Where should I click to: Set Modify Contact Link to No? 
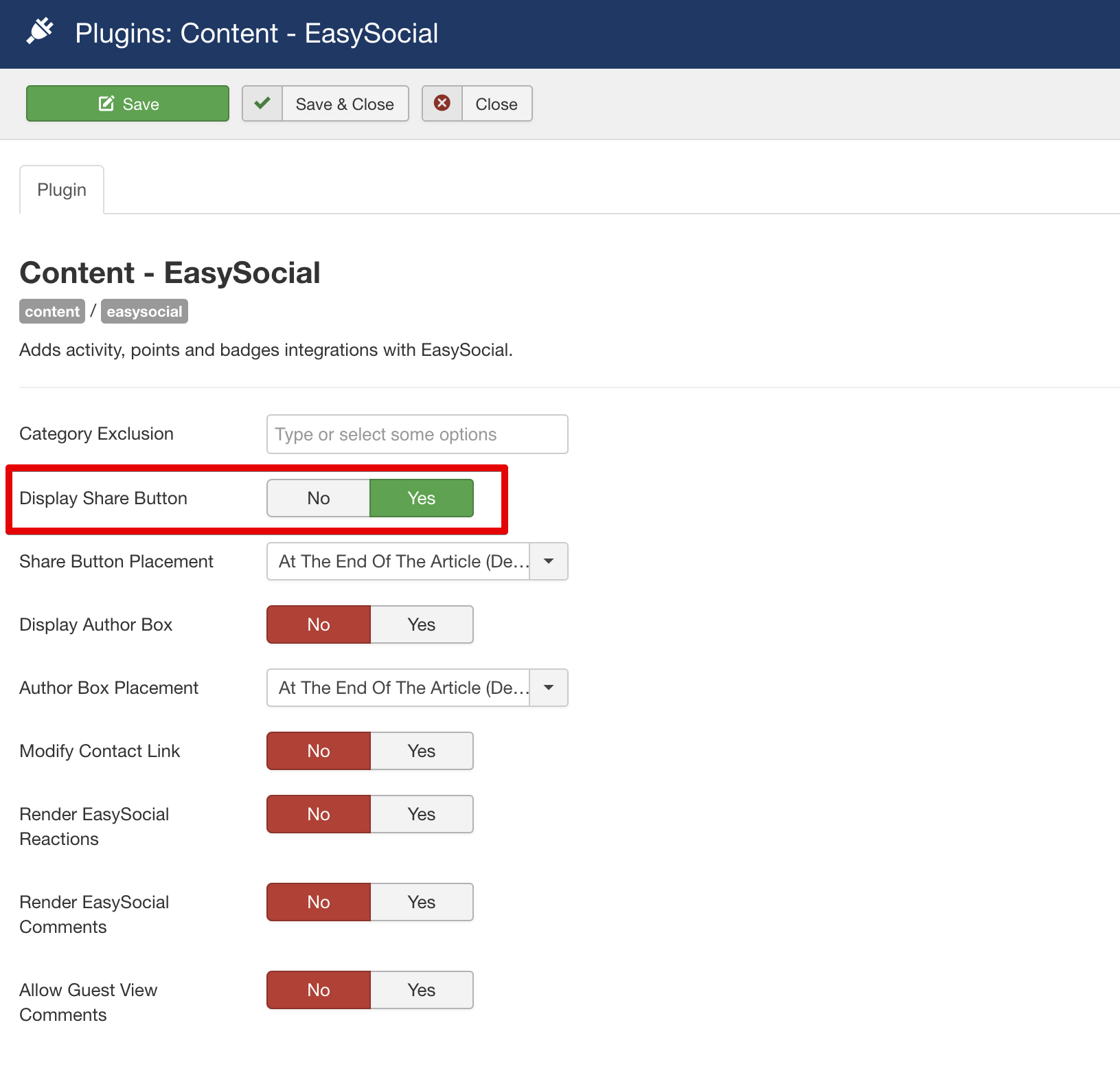[x=319, y=751]
